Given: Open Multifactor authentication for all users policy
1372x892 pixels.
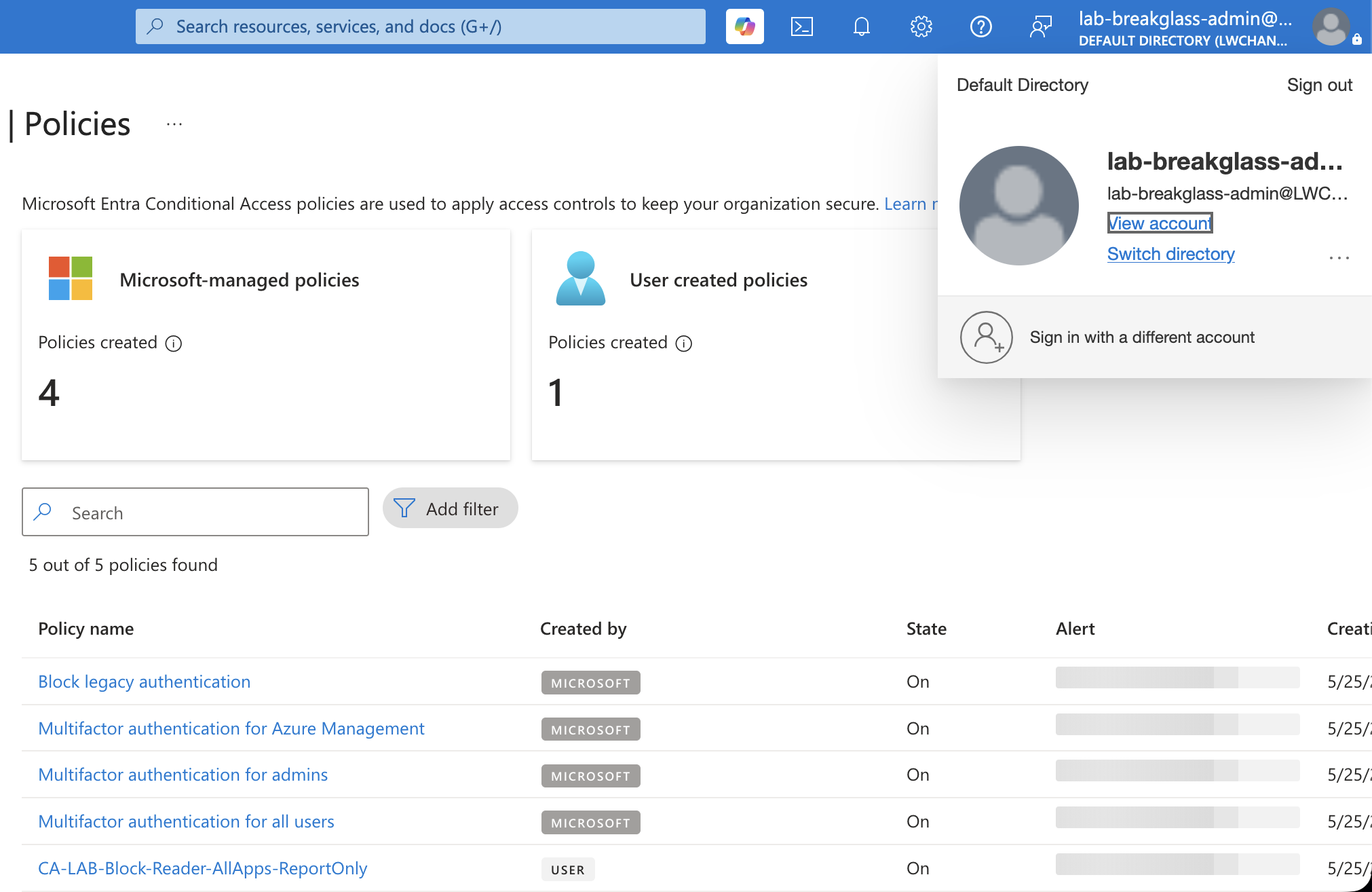Looking at the screenshot, I should coord(186,821).
